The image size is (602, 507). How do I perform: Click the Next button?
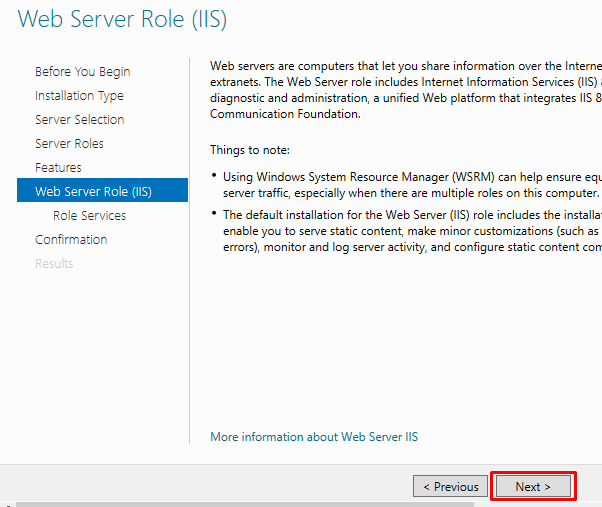533,486
